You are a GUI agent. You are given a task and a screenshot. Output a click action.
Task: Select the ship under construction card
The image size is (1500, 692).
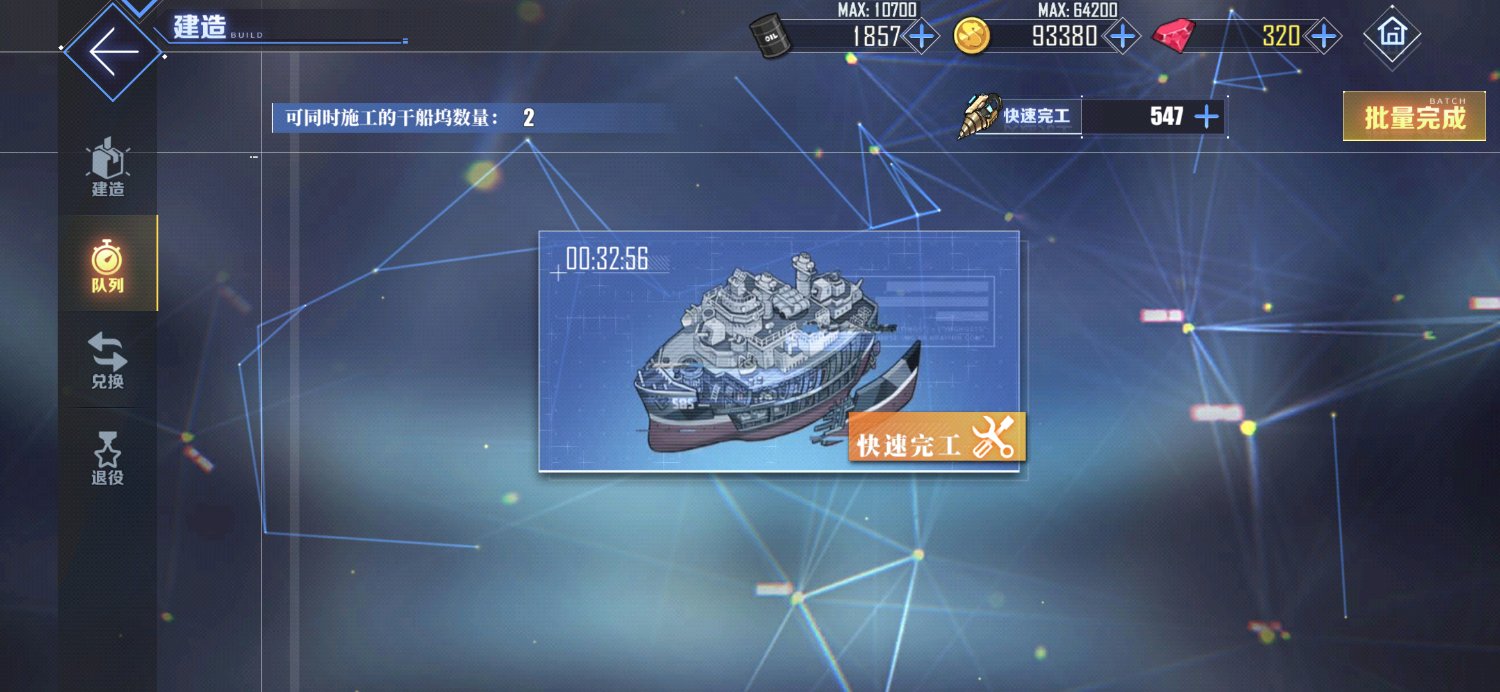(x=779, y=351)
